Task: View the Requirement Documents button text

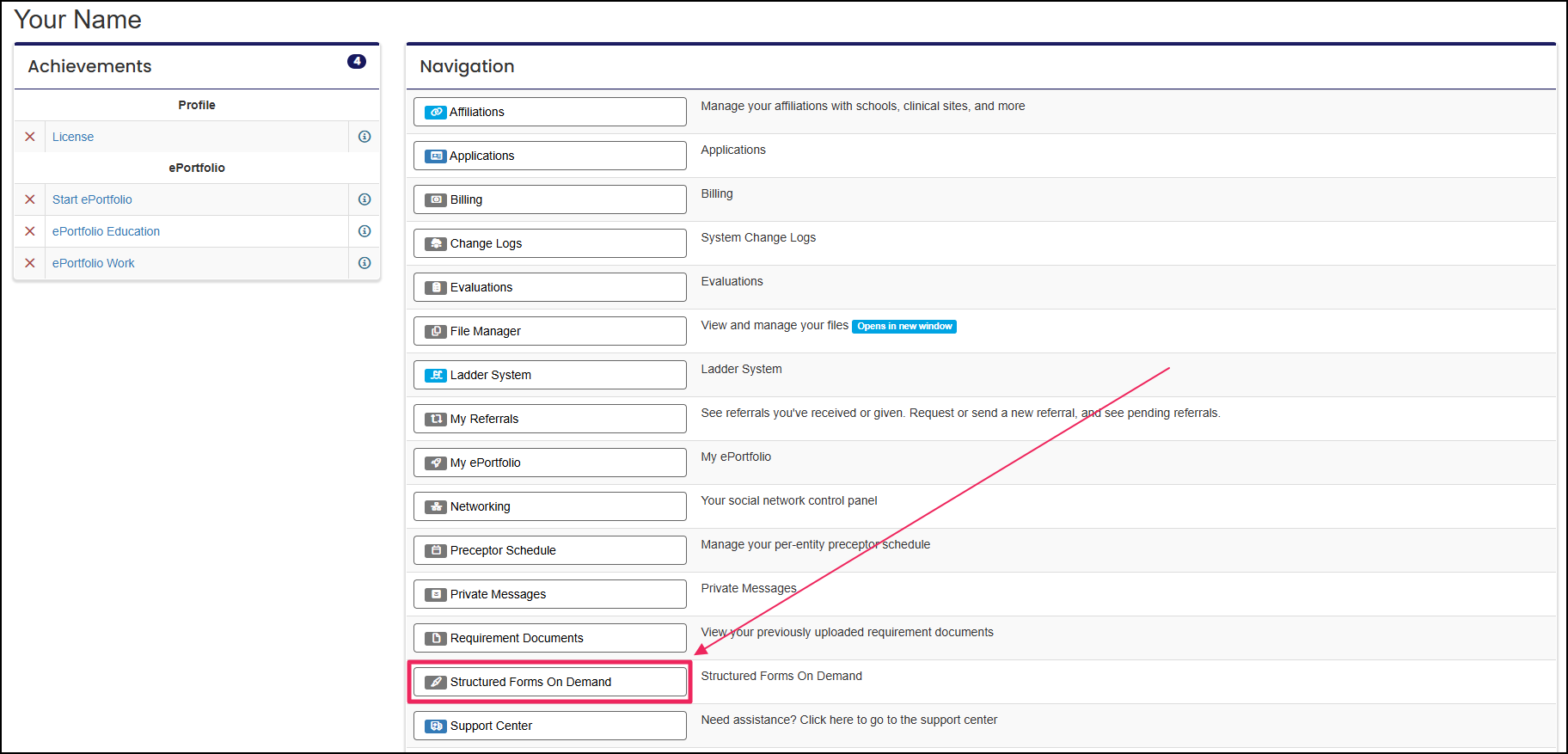Action: tap(517, 638)
